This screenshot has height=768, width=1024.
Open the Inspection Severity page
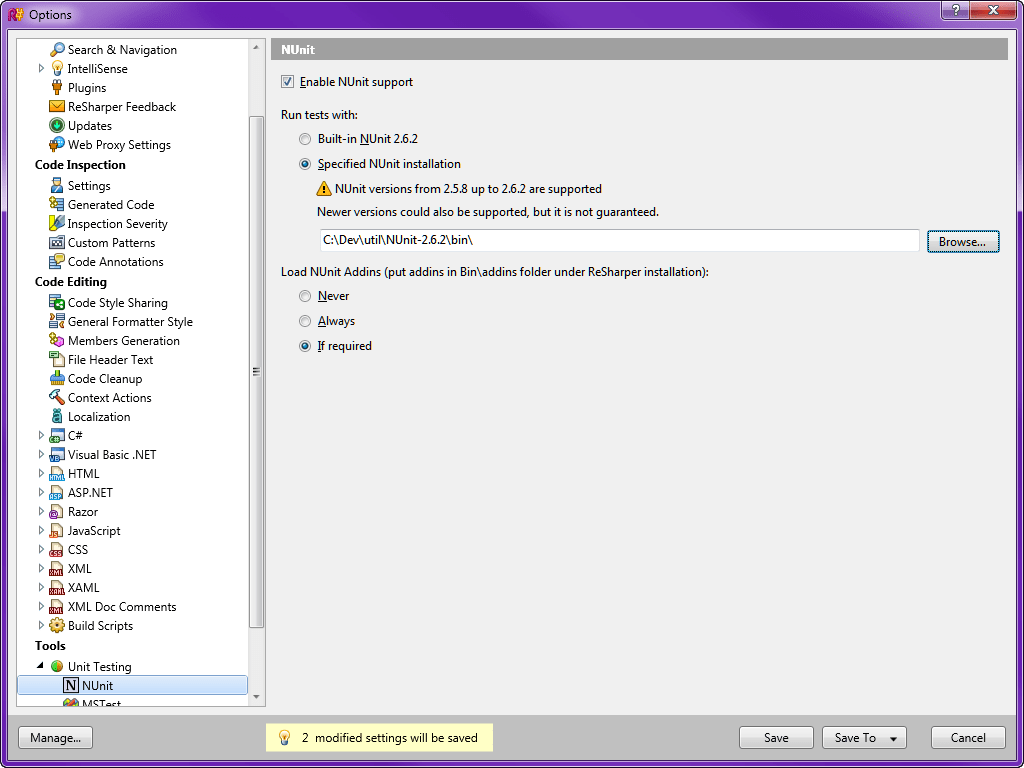[x=118, y=224]
